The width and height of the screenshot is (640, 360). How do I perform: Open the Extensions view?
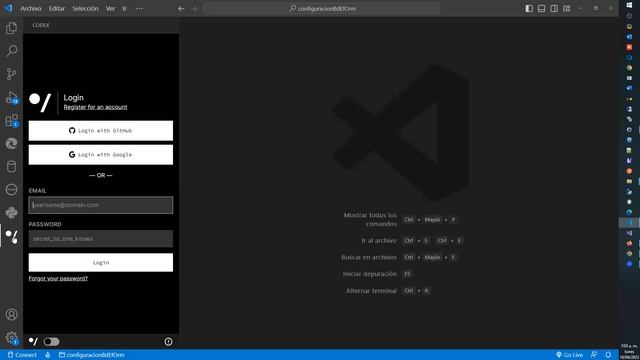(11, 121)
